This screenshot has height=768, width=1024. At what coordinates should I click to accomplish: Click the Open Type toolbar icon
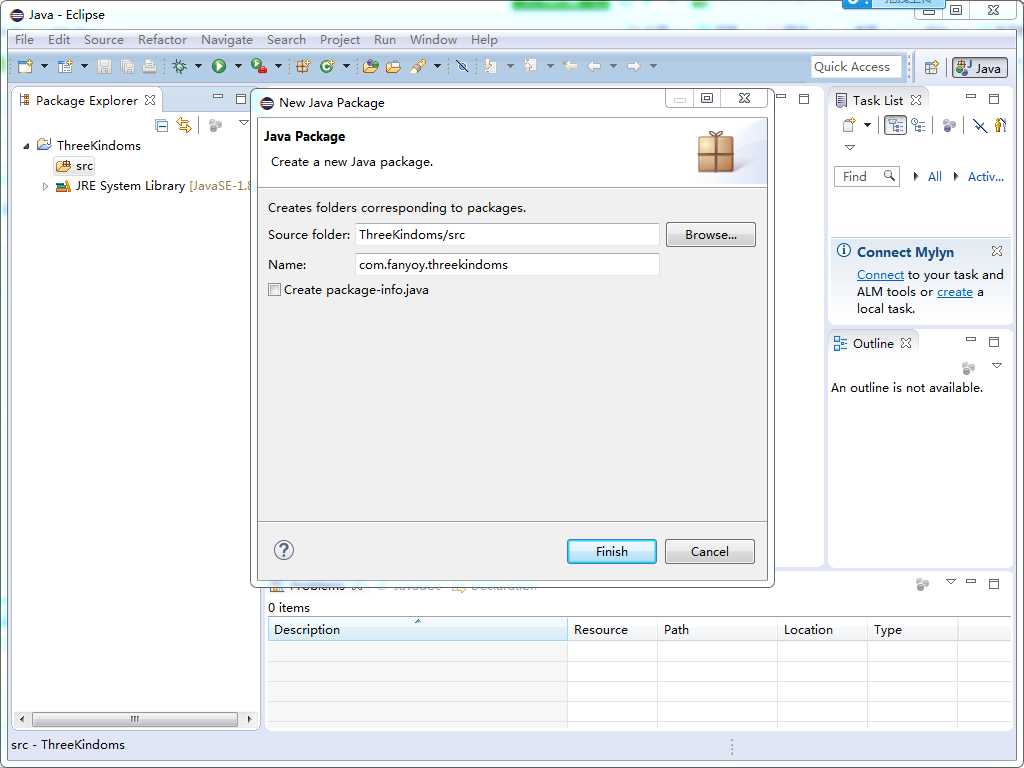370,66
